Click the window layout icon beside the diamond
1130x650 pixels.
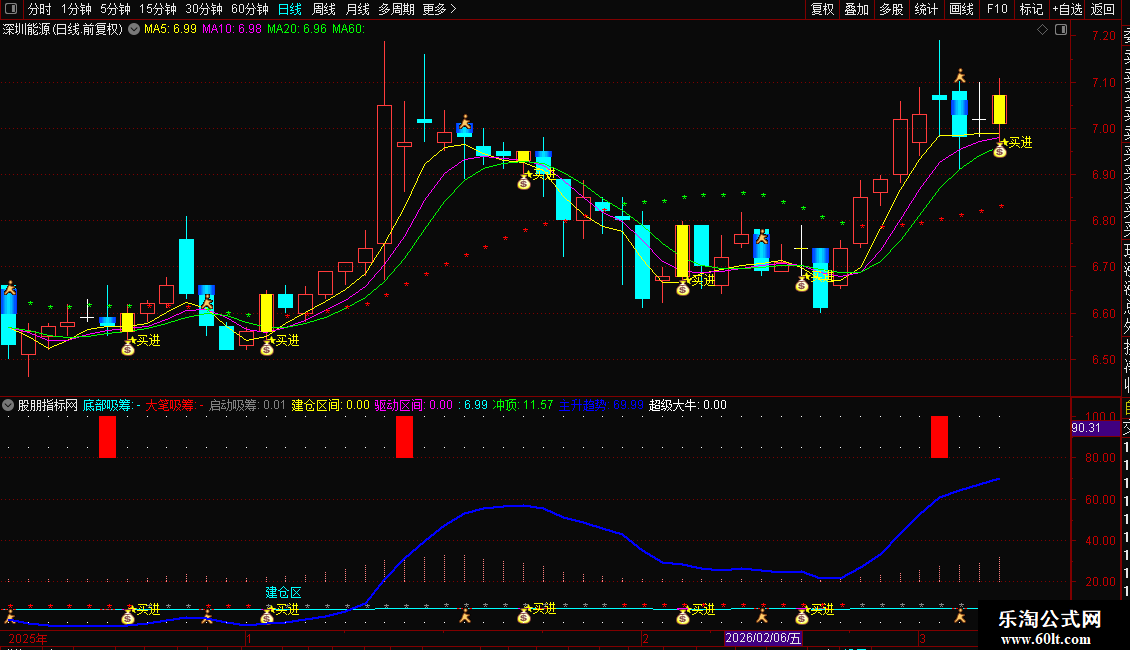tap(1061, 30)
